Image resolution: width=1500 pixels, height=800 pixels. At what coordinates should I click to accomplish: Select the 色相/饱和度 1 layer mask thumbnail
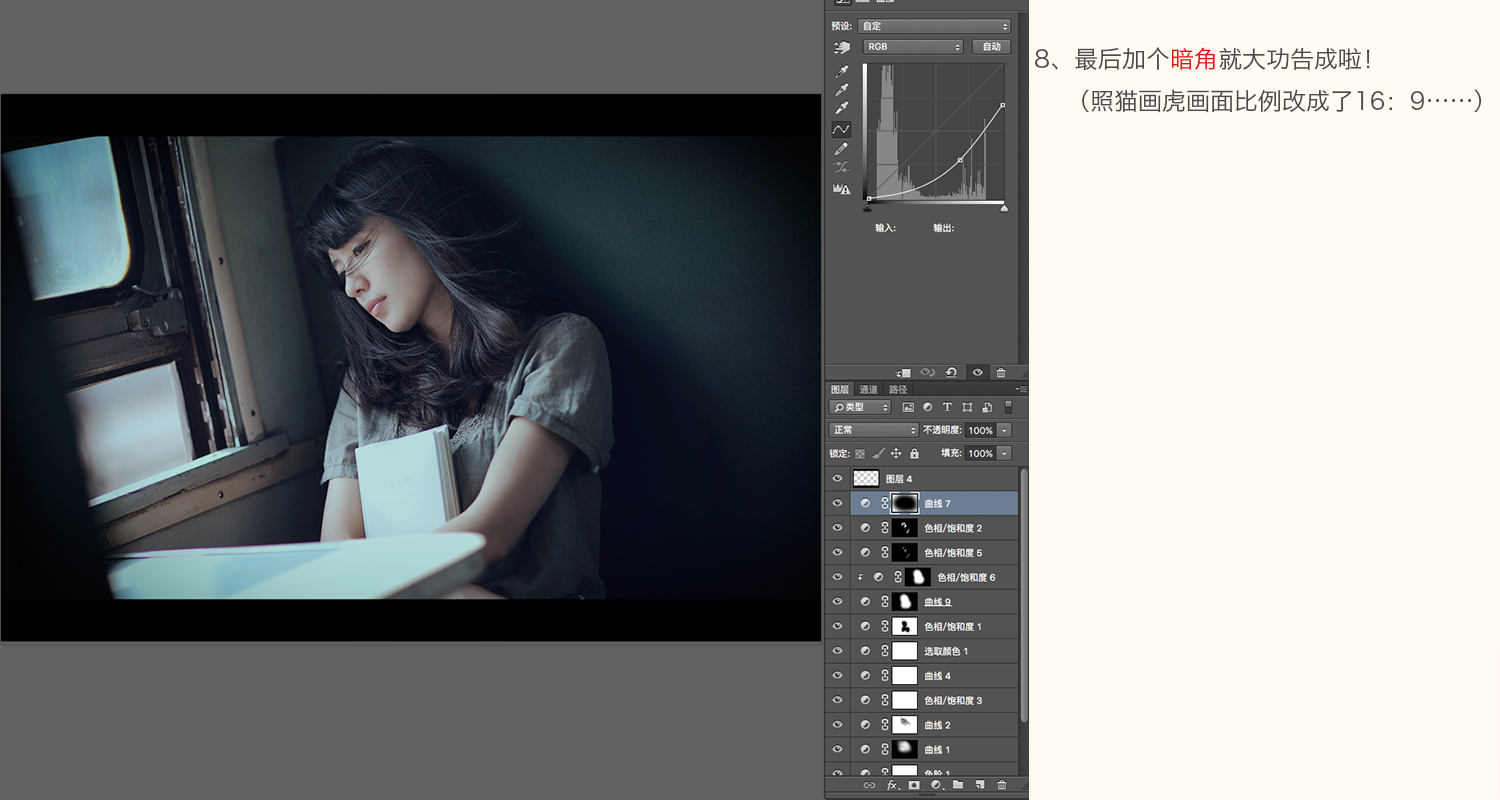pos(905,627)
